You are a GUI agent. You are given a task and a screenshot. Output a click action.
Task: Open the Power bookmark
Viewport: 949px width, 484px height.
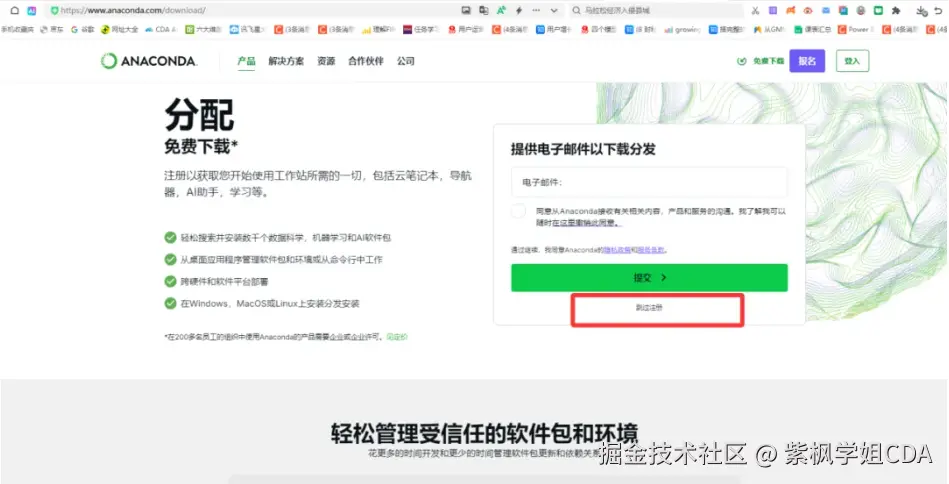(855, 29)
